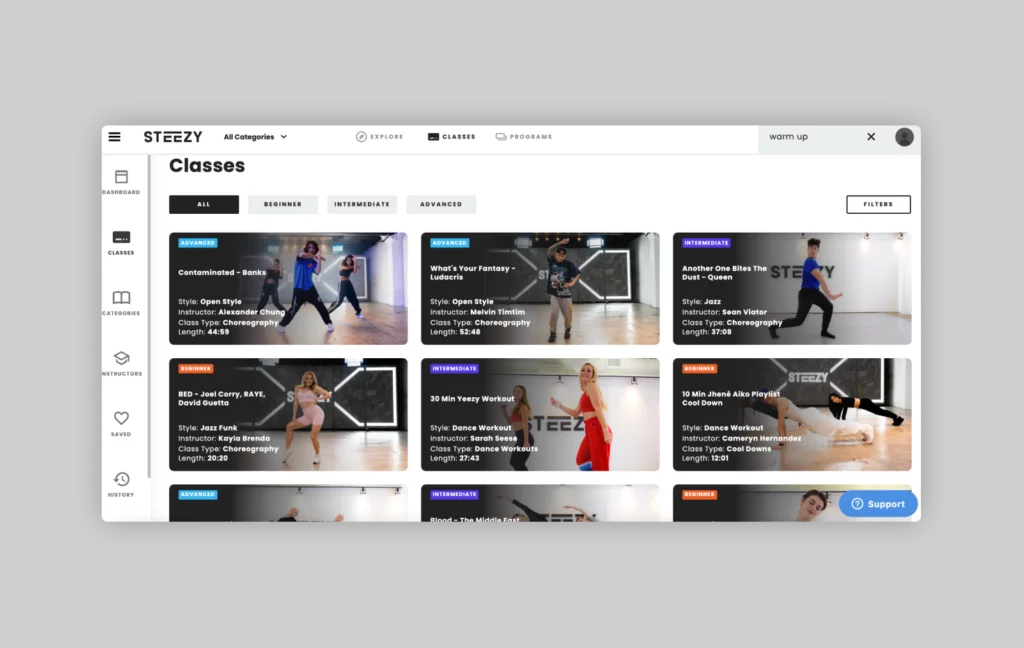Click the Class Type: Cool Downs text
Image resolution: width=1024 pixels, height=648 pixels.
(x=726, y=449)
